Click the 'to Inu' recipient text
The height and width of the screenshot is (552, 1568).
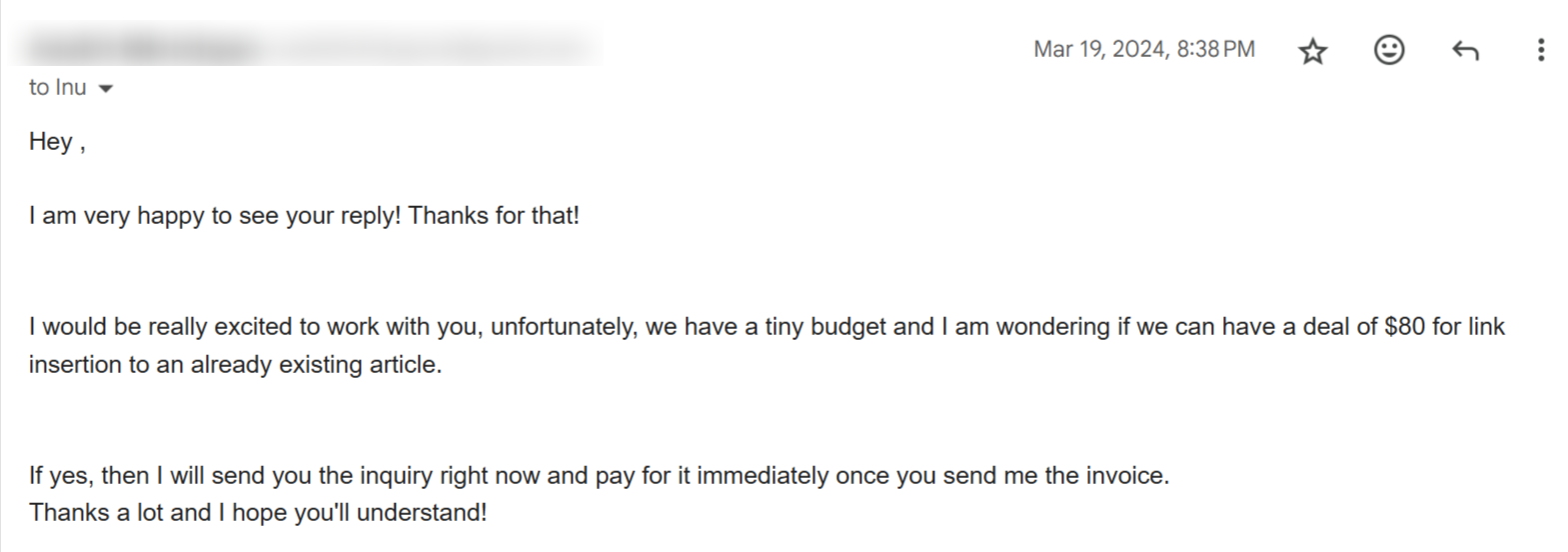click(x=57, y=88)
